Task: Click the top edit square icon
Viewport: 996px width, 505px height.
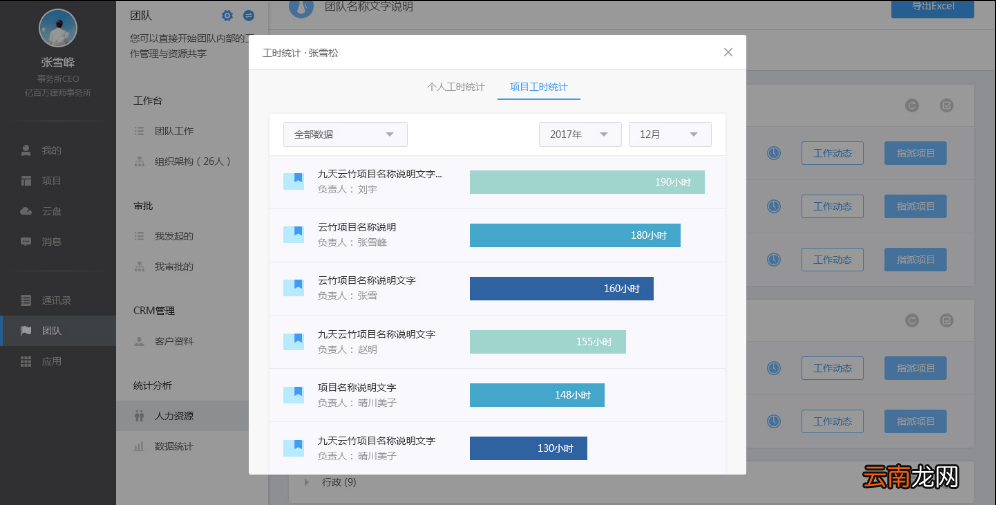Action: pyautogui.click(x=946, y=105)
